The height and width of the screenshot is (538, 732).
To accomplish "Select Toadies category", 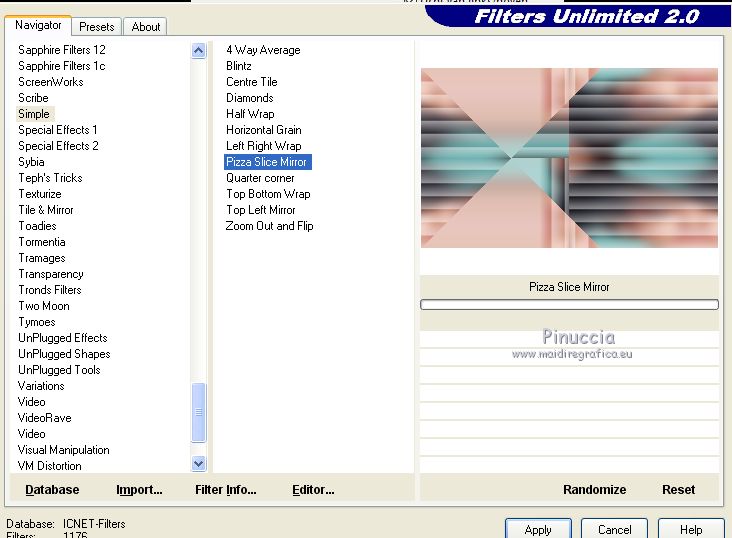I will tap(37, 226).
